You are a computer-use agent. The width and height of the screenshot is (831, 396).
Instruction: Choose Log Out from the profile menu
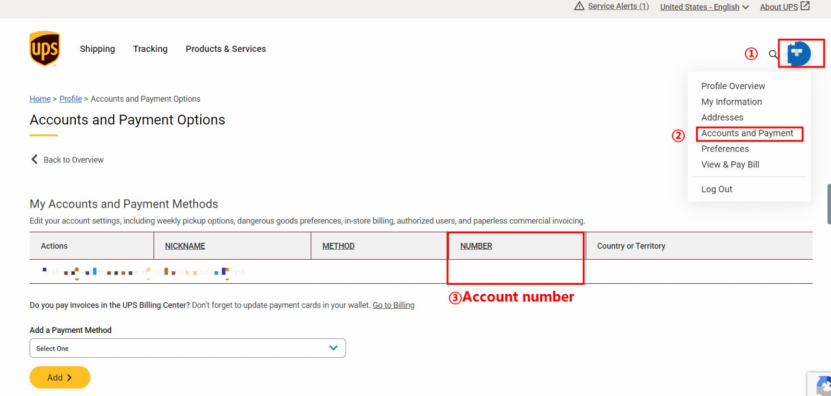click(x=717, y=189)
